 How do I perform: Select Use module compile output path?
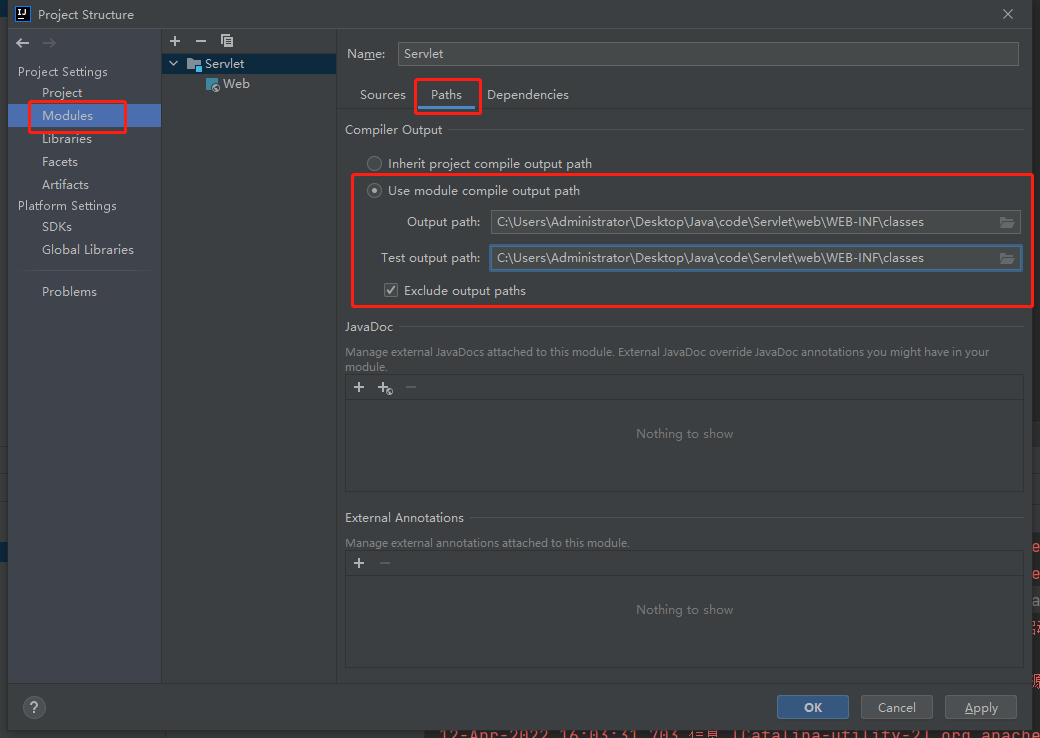pos(375,191)
